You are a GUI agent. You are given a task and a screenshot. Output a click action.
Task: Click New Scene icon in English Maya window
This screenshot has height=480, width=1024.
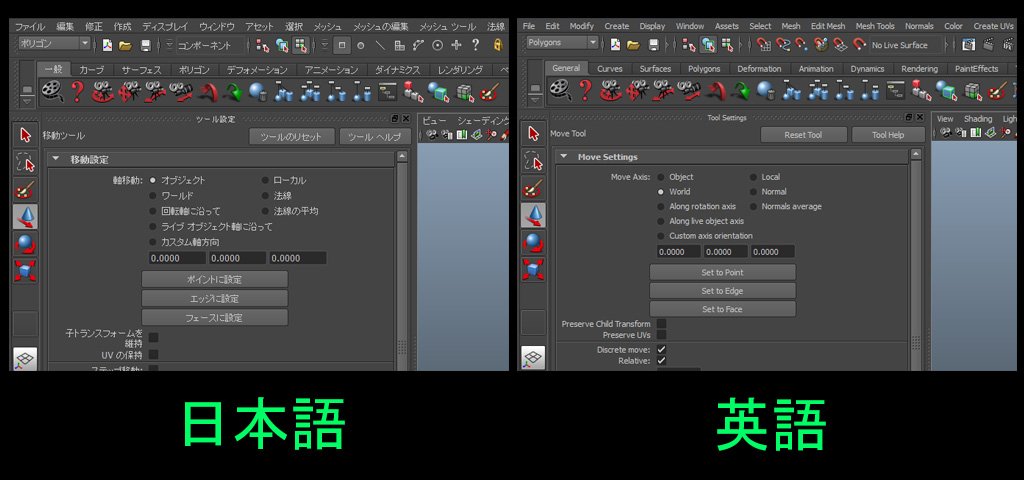615,45
